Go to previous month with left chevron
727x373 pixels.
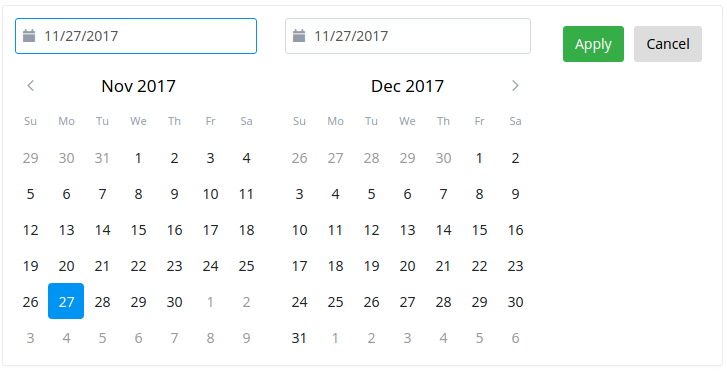click(x=31, y=86)
